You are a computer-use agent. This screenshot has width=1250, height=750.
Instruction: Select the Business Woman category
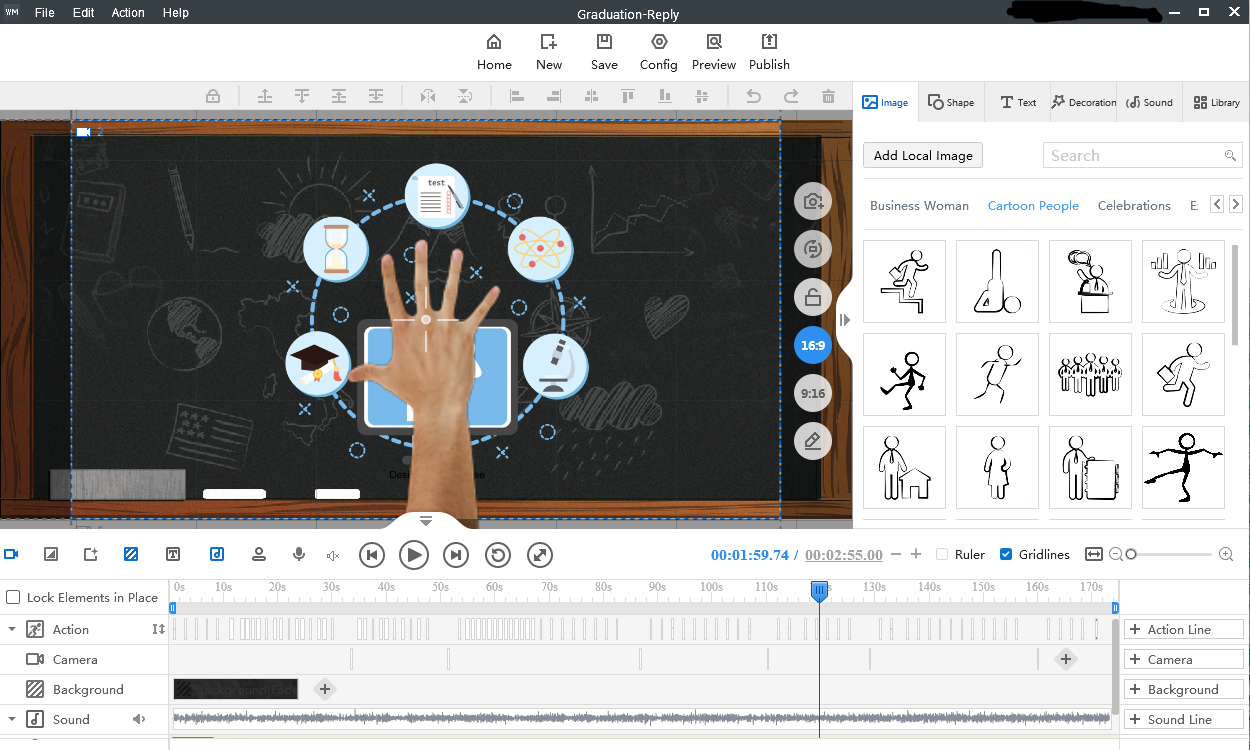919,205
